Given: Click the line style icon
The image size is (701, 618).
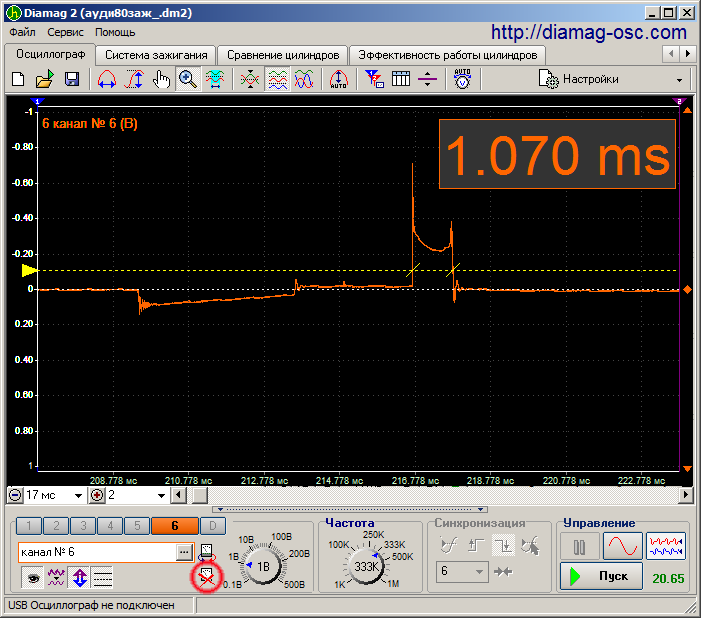Looking at the screenshot, I should tap(102, 578).
